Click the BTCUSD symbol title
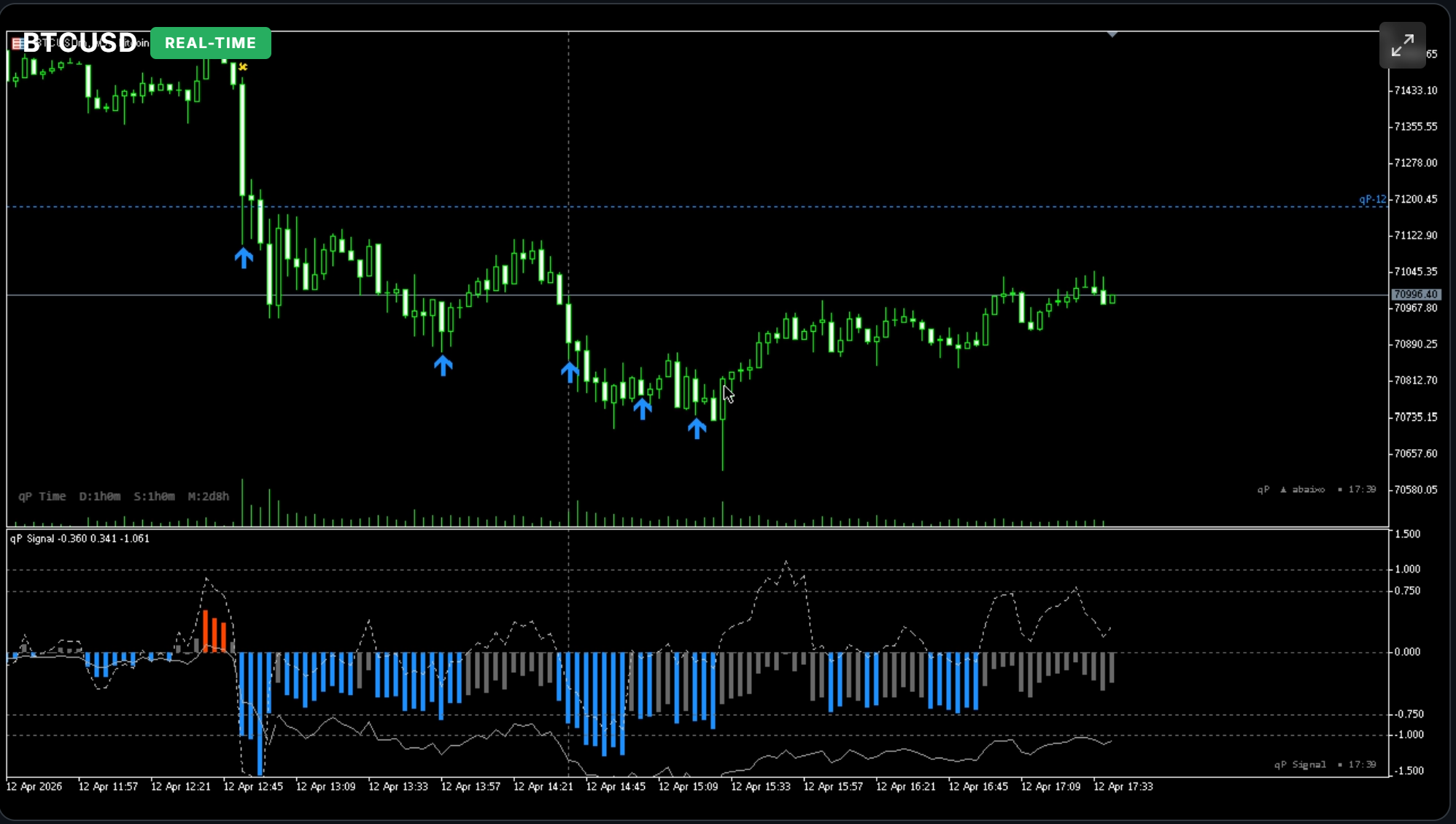Viewport: 1456px width, 824px height. tap(80, 42)
